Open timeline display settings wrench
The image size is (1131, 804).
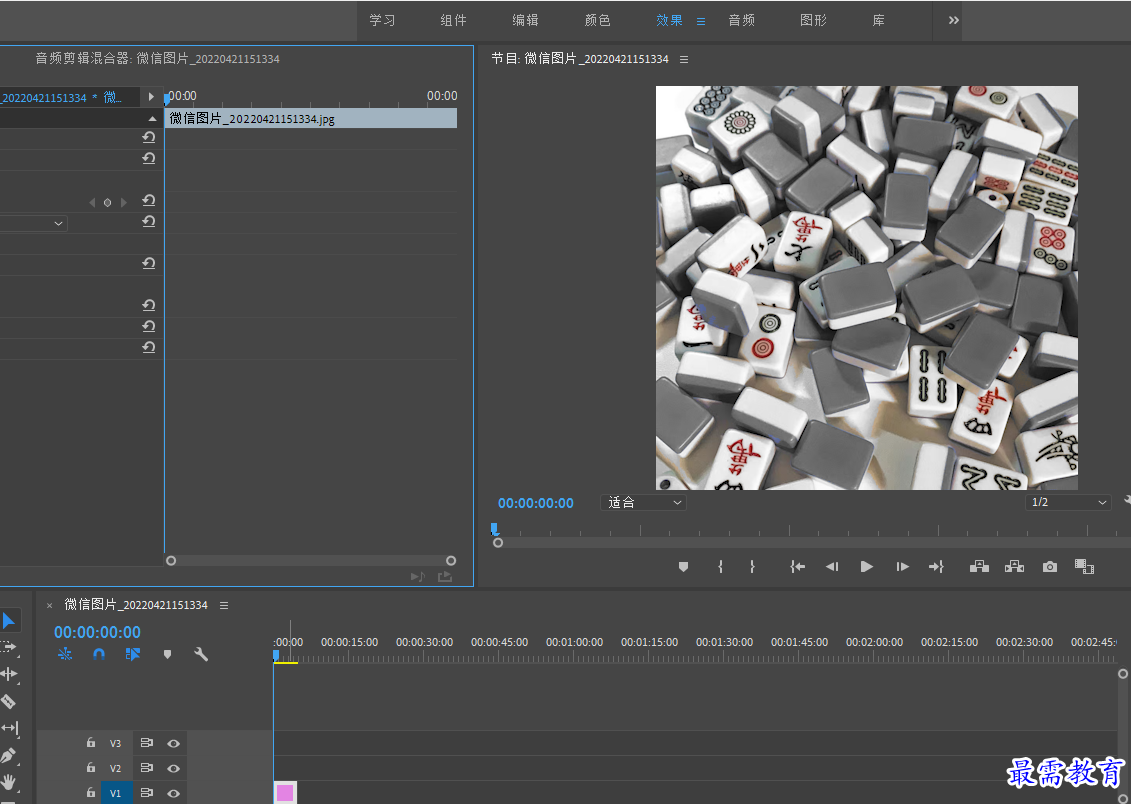click(x=201, y=654)
